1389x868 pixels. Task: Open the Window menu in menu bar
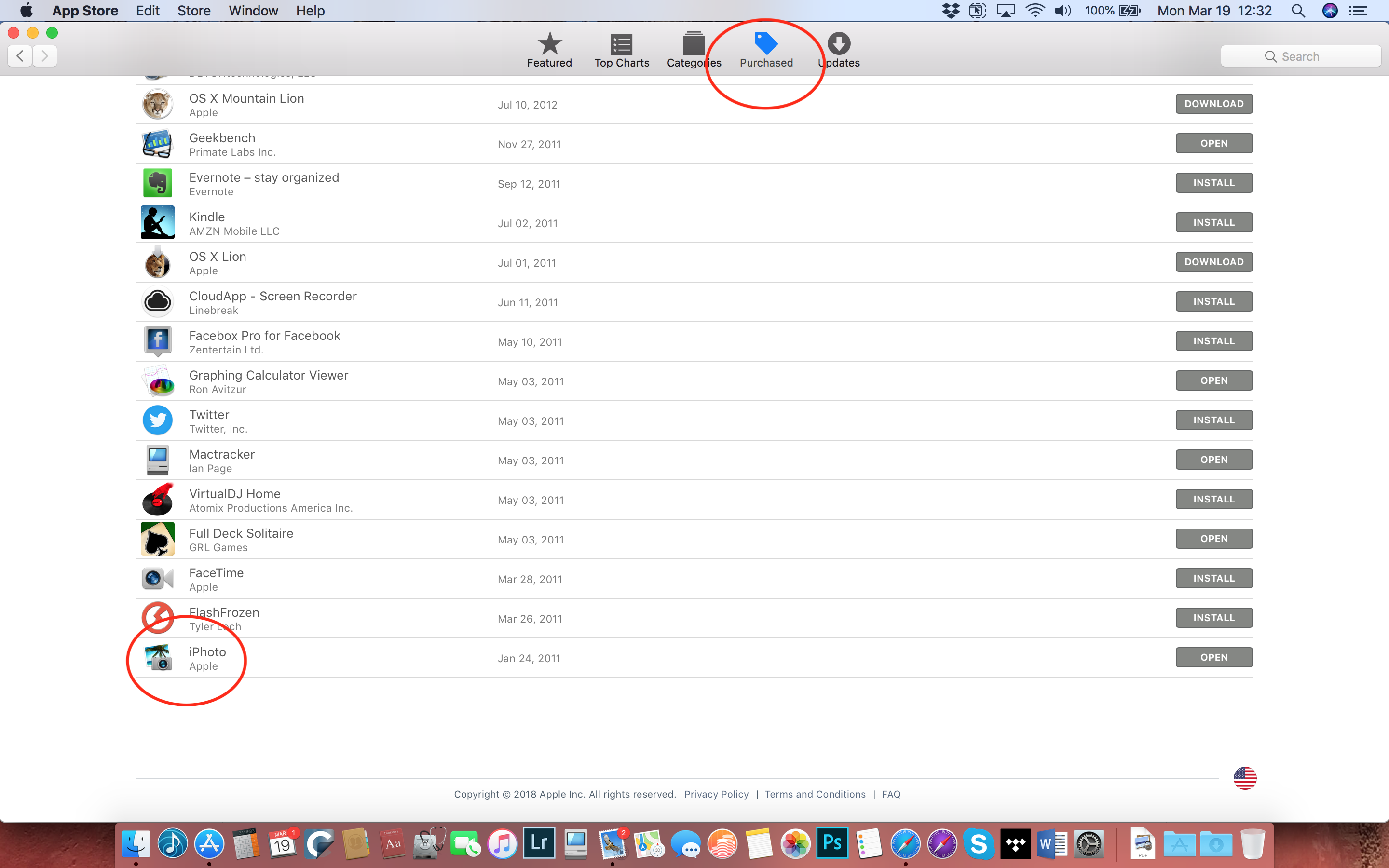coord(253,10)
